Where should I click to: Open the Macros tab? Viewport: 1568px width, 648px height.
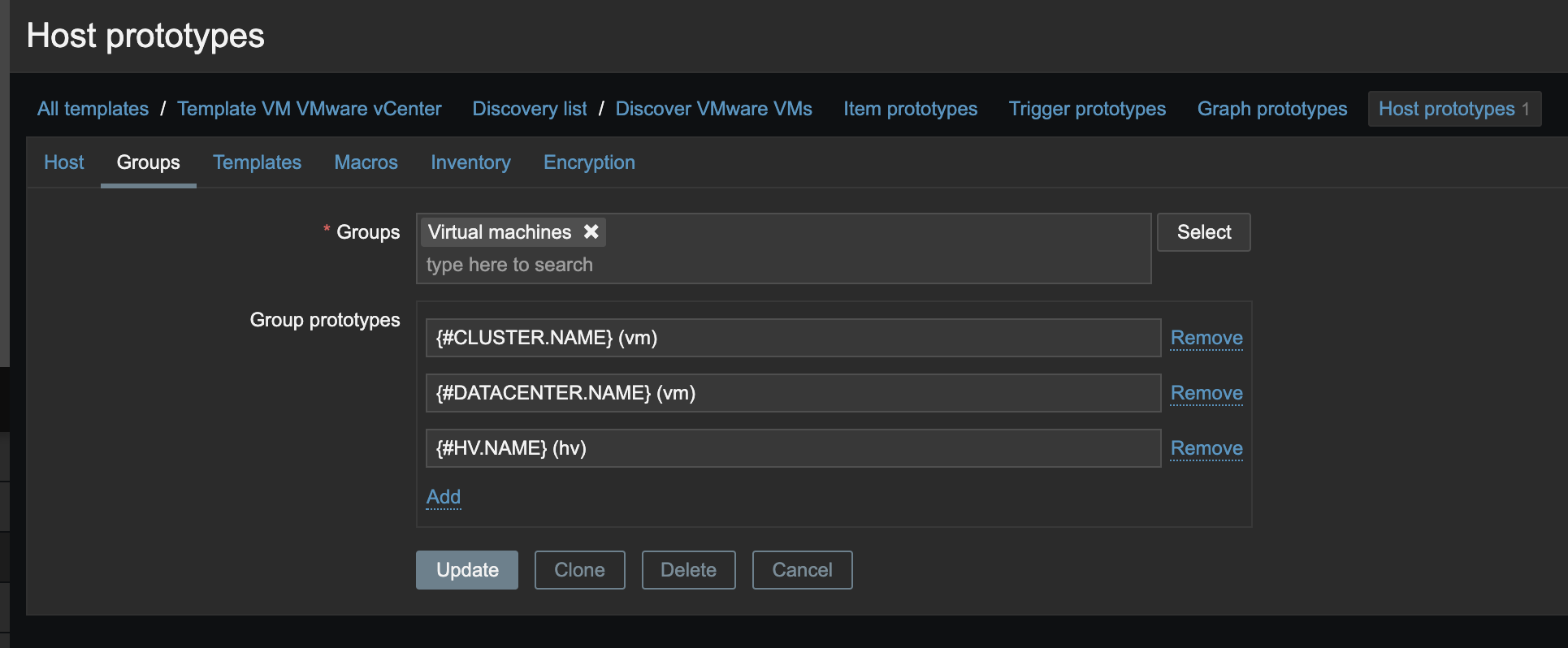366,162
